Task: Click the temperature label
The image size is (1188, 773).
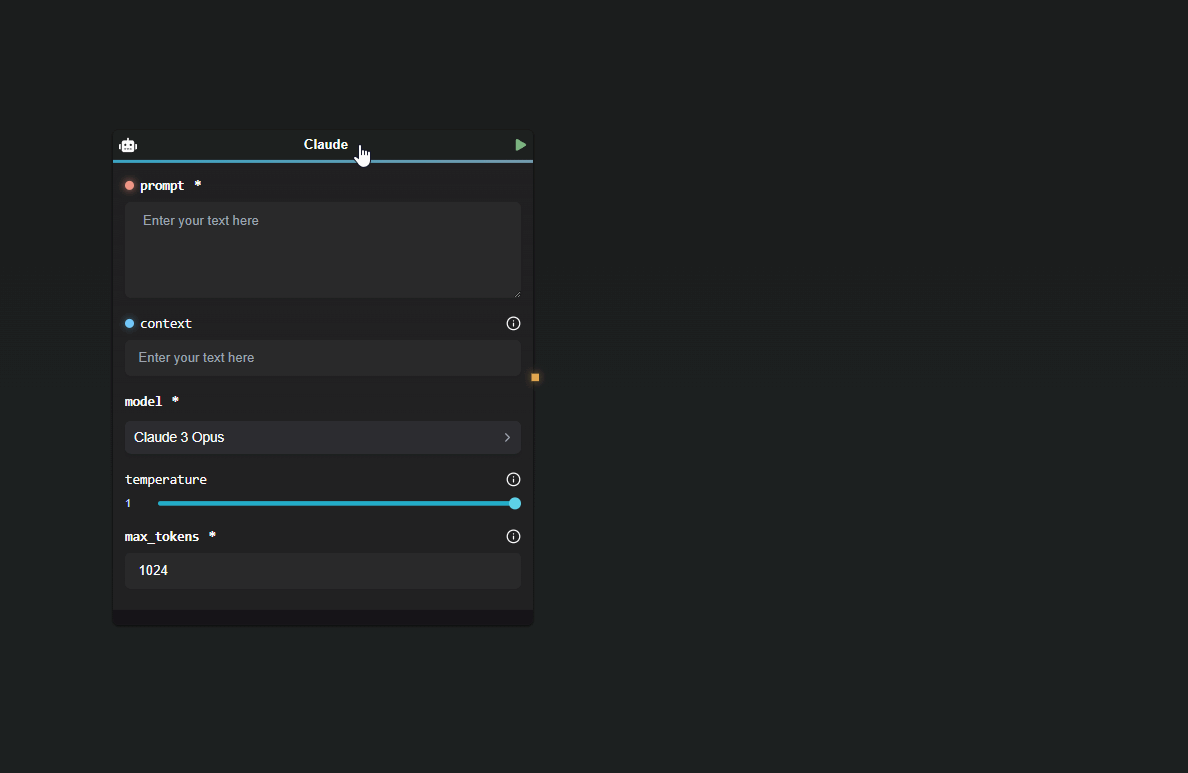Action: click(166, 480)
